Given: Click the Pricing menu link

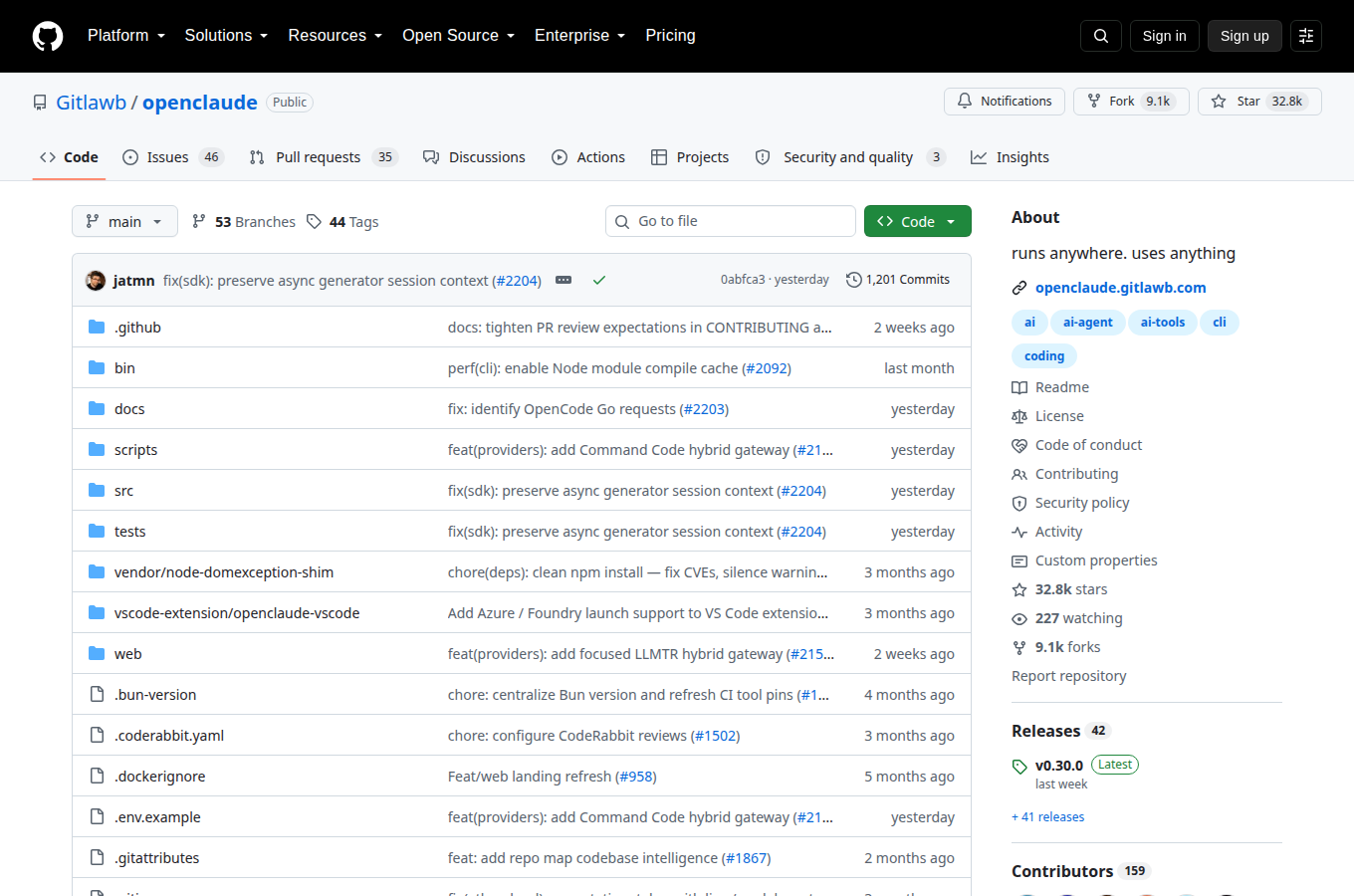Looking at the screenshot, I should pos(670,35).
